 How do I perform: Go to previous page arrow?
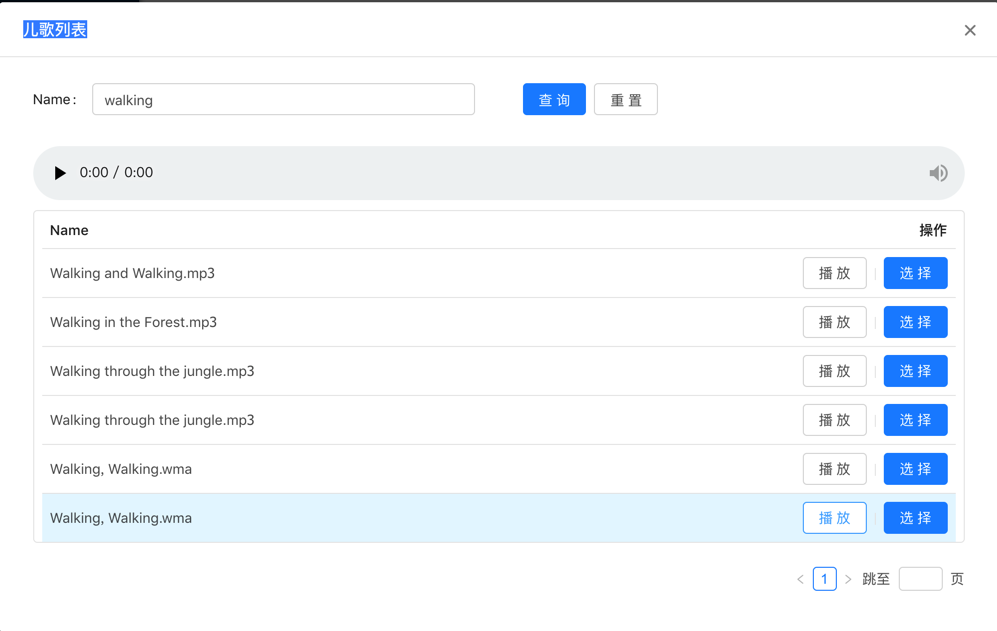pyautogui.click(x=800, y=579)
